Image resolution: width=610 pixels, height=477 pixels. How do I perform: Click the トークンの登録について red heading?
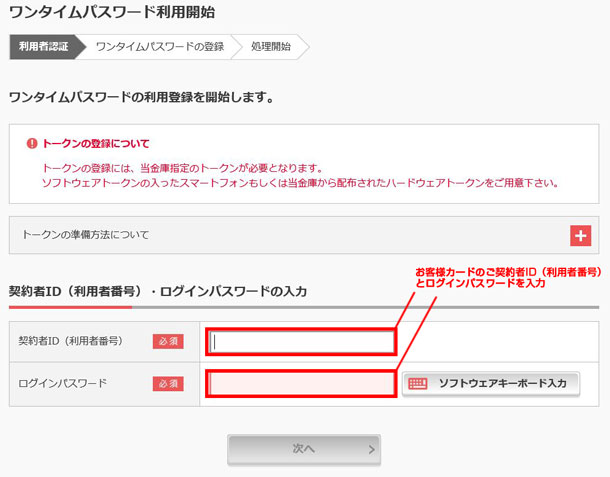[96, 144]
